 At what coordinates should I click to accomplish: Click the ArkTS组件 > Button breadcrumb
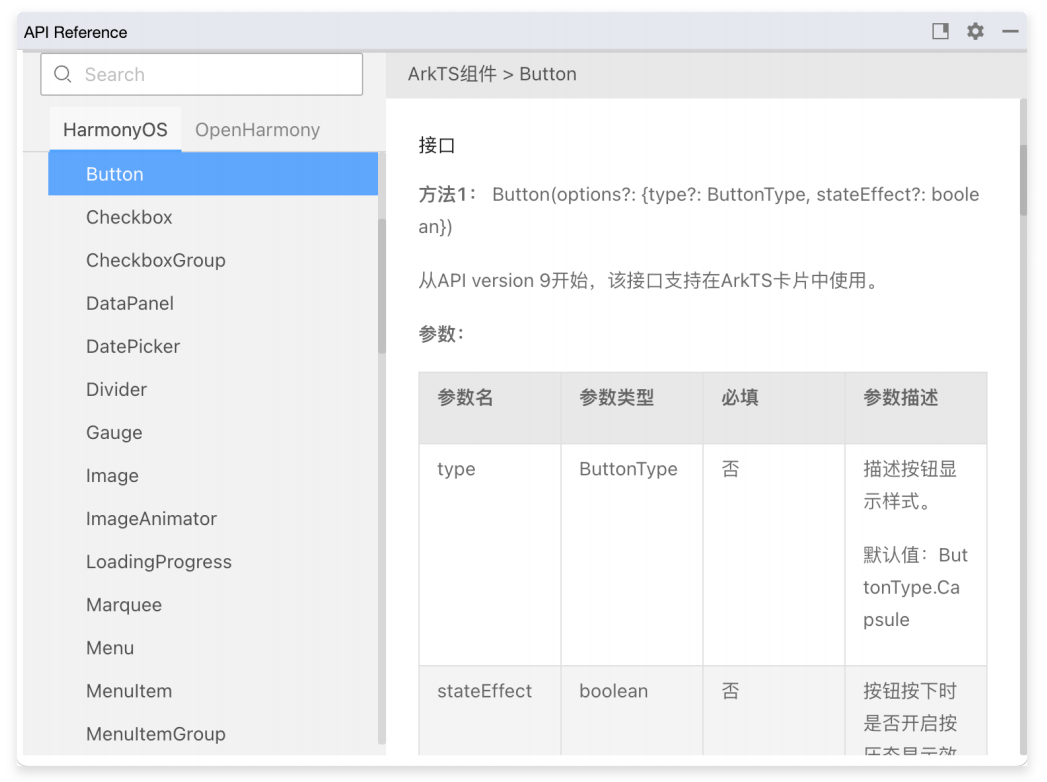point(492,74)
